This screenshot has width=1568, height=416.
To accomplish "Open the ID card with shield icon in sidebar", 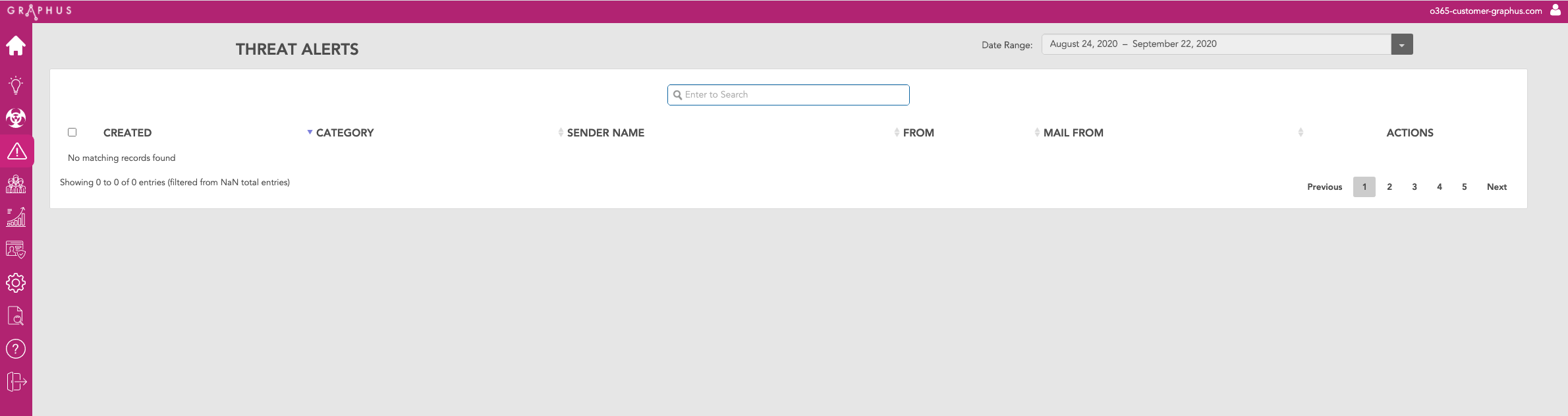I will (x=16, y=250).
